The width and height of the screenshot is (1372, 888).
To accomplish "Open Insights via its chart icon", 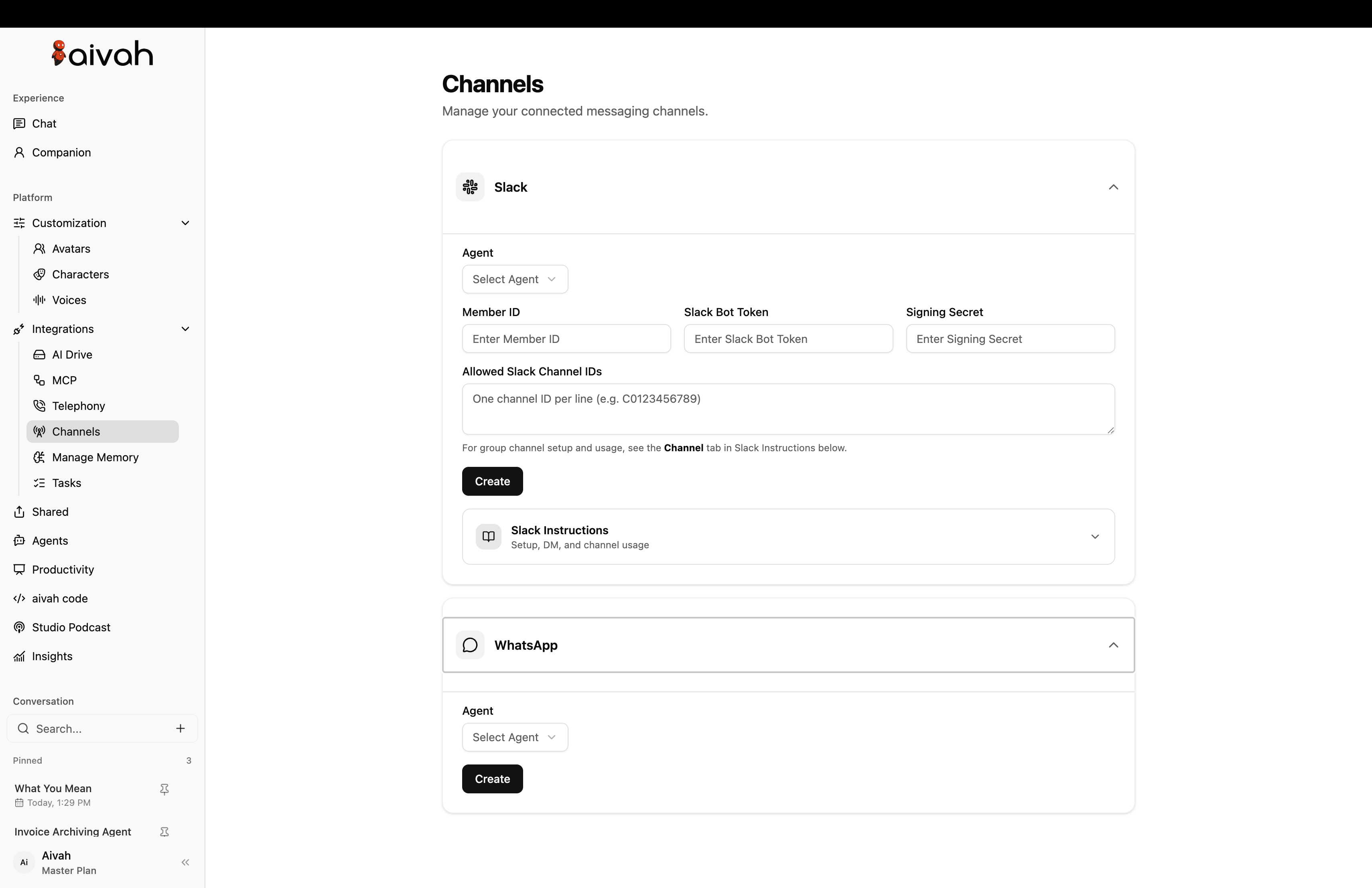I will (x=19, y=656).
